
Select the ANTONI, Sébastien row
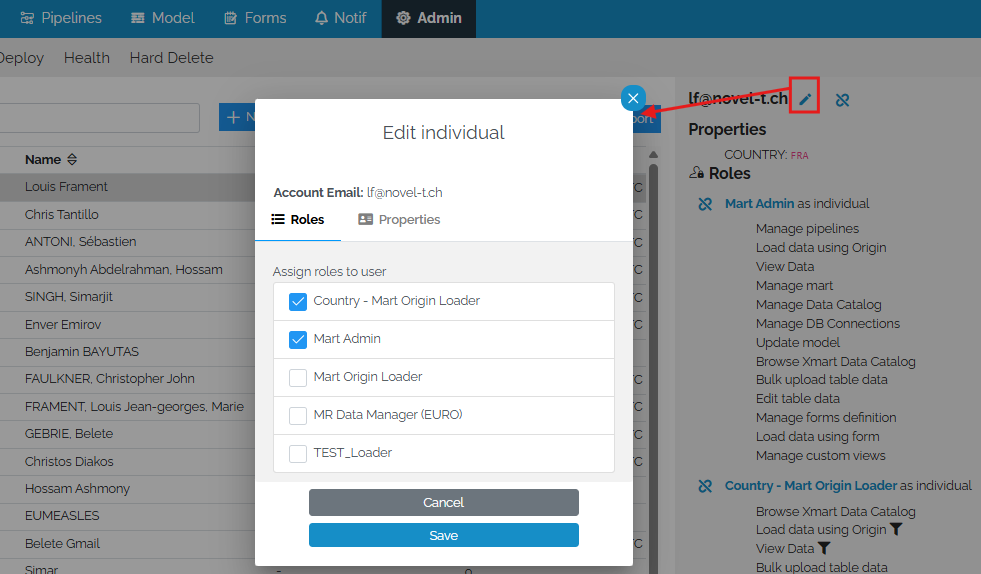pyautogui.click(x=128, y=242)
